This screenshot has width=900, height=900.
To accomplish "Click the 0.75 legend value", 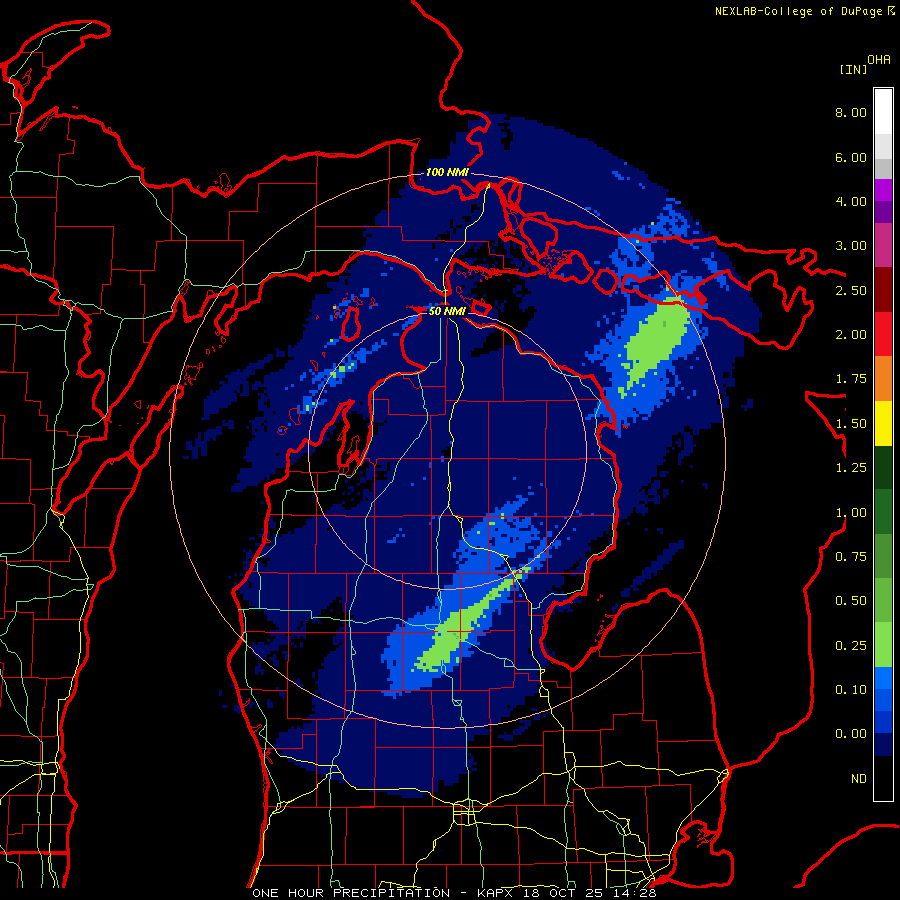I will pyautogui.click(x=851, y=557).
